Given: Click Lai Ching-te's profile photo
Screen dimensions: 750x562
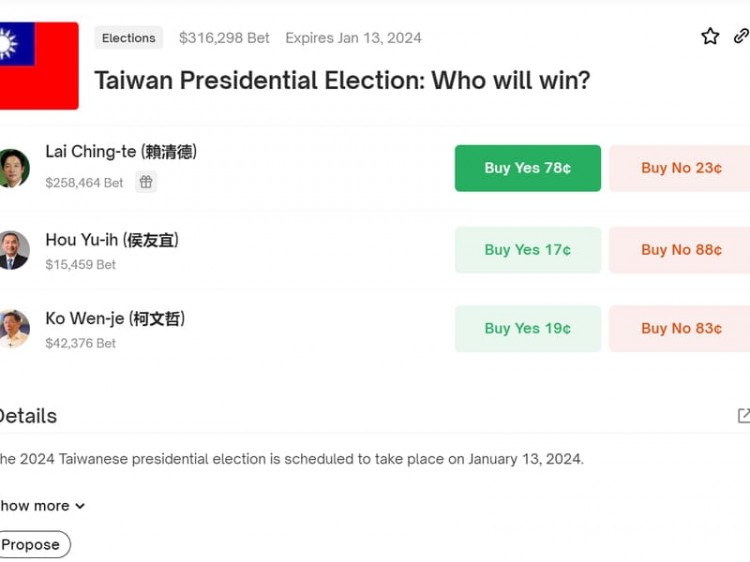Looking at the screenshot, I should coord(14,168).
